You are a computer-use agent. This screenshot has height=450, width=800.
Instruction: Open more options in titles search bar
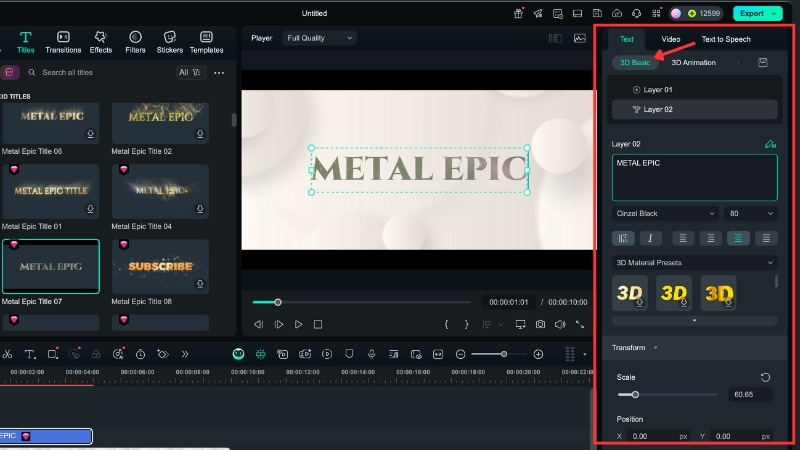point(219,72)
